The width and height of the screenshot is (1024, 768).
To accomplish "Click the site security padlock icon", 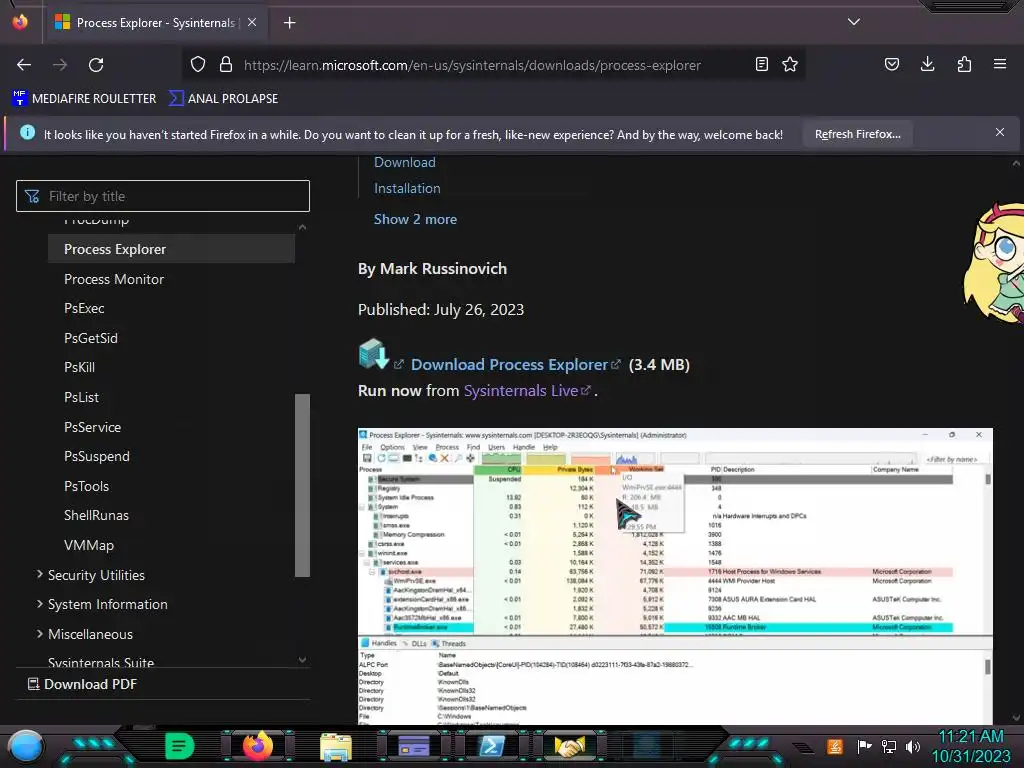I will 226,64.
